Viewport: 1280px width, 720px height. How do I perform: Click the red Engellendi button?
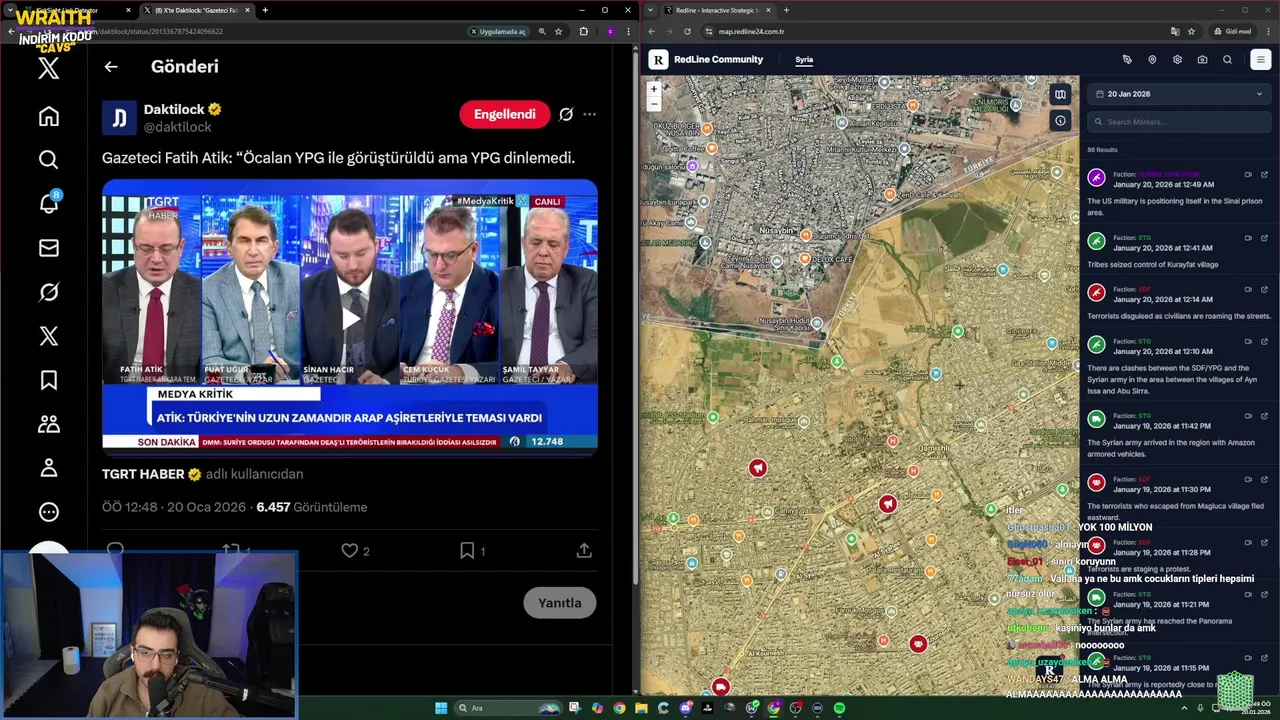pos(504,114)
